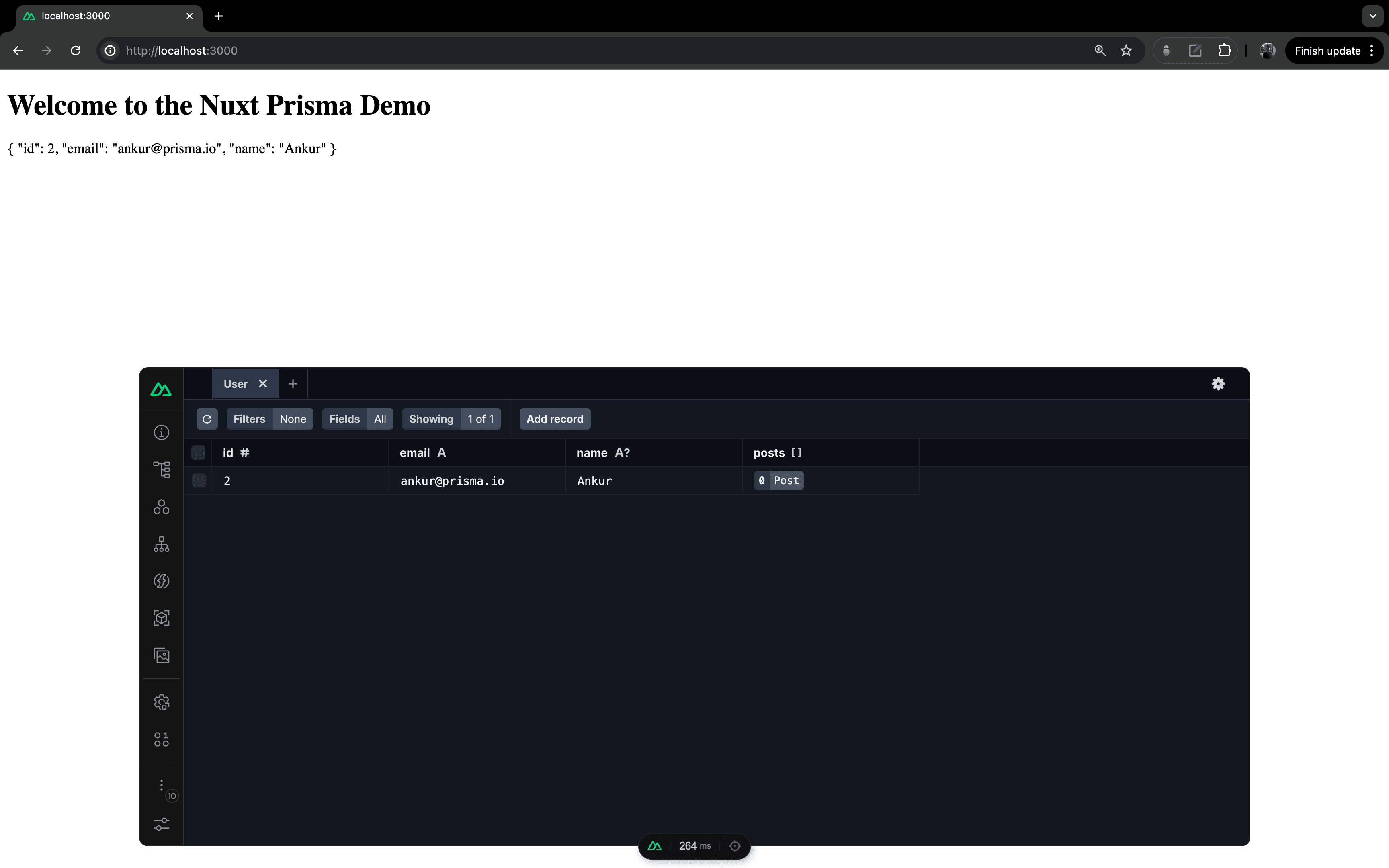1389x868 pixels.
Task: Open Prisma Studio settings gear top right
Action: point(1219,383)
